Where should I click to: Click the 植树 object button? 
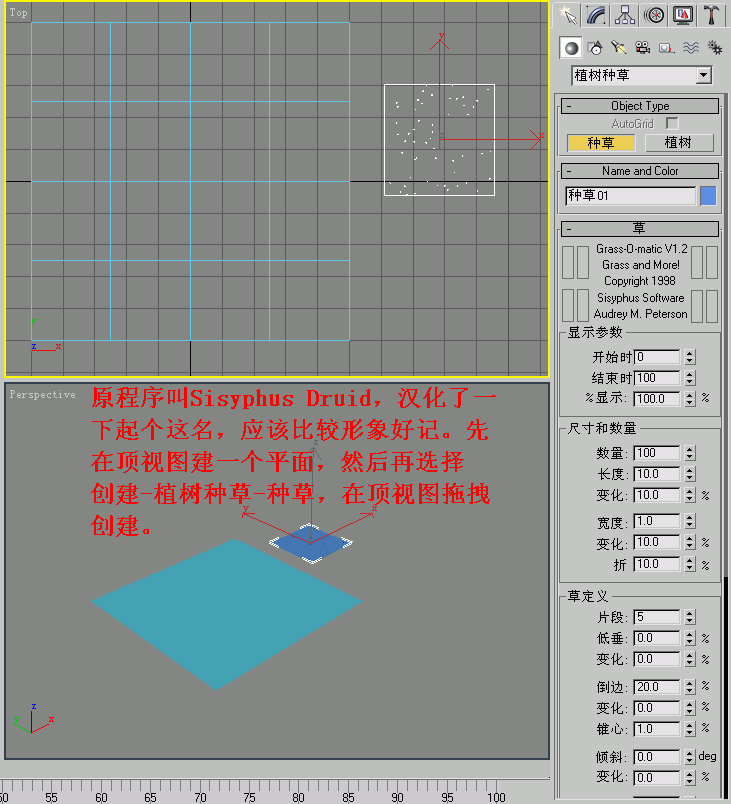coord(679,143)
